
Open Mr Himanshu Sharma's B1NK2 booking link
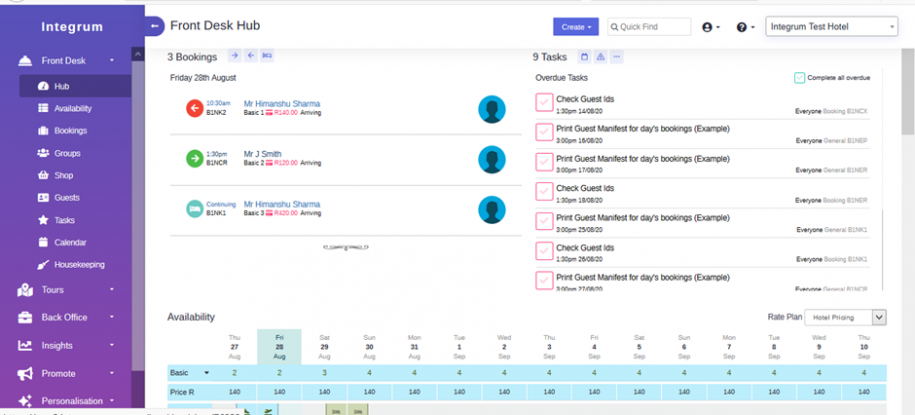(x=281, y=103)
